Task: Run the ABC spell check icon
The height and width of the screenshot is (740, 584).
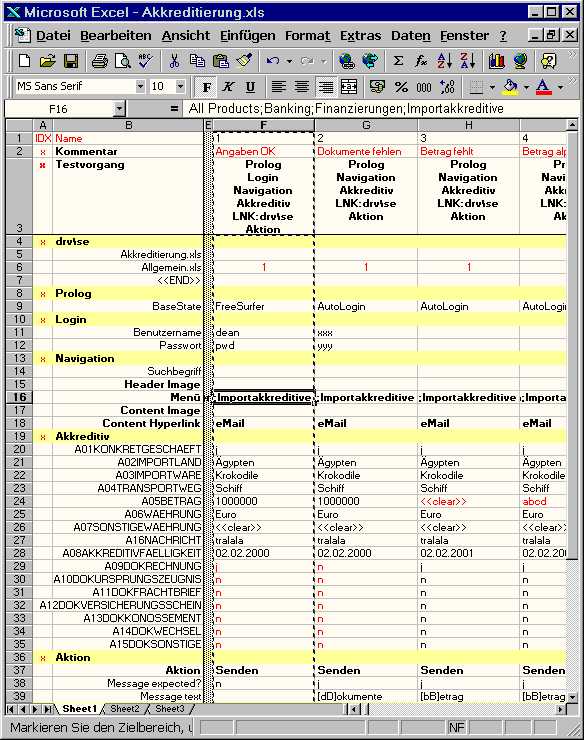Action: point(145,61)
